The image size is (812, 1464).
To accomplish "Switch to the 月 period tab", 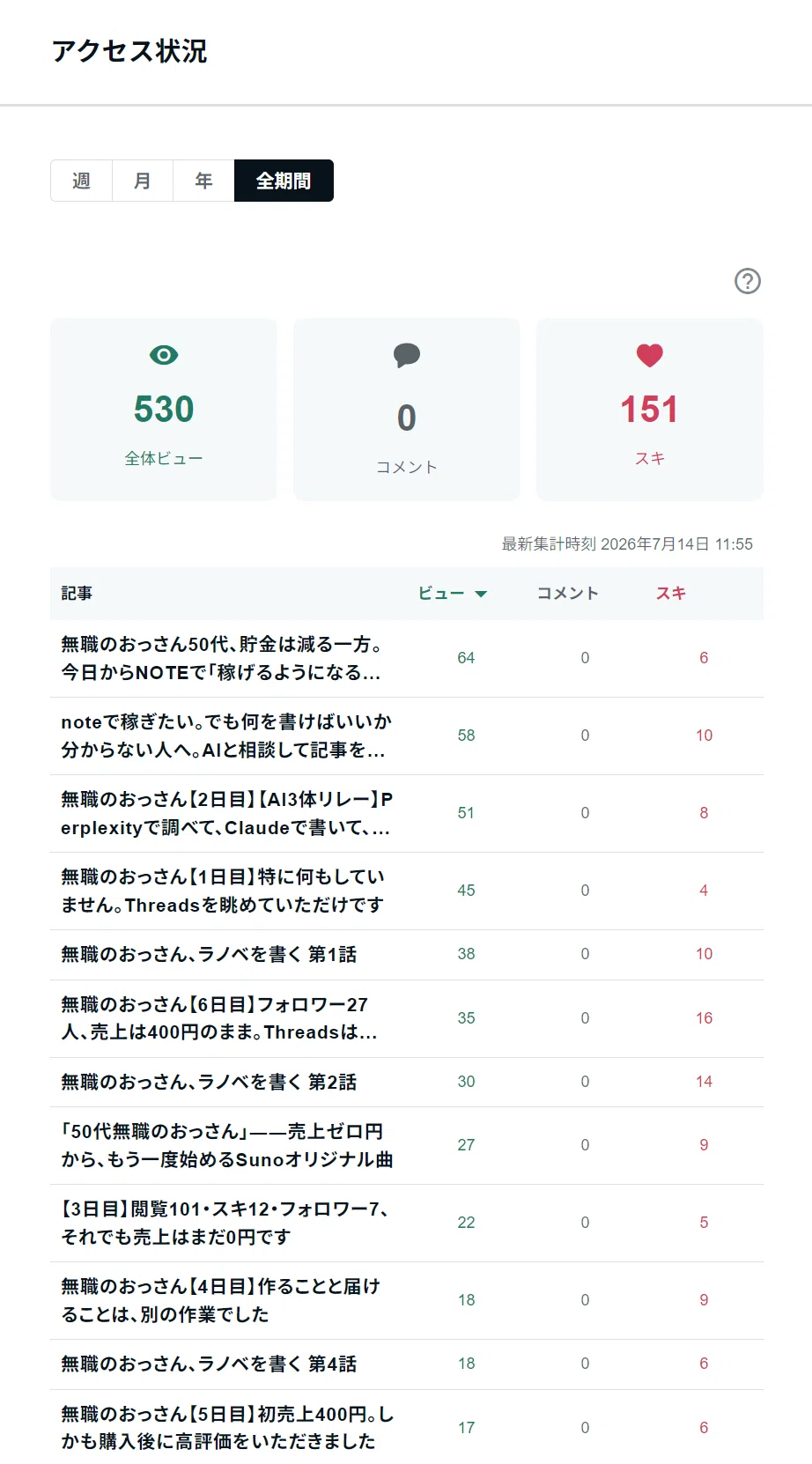I will [x=143, y=181].
